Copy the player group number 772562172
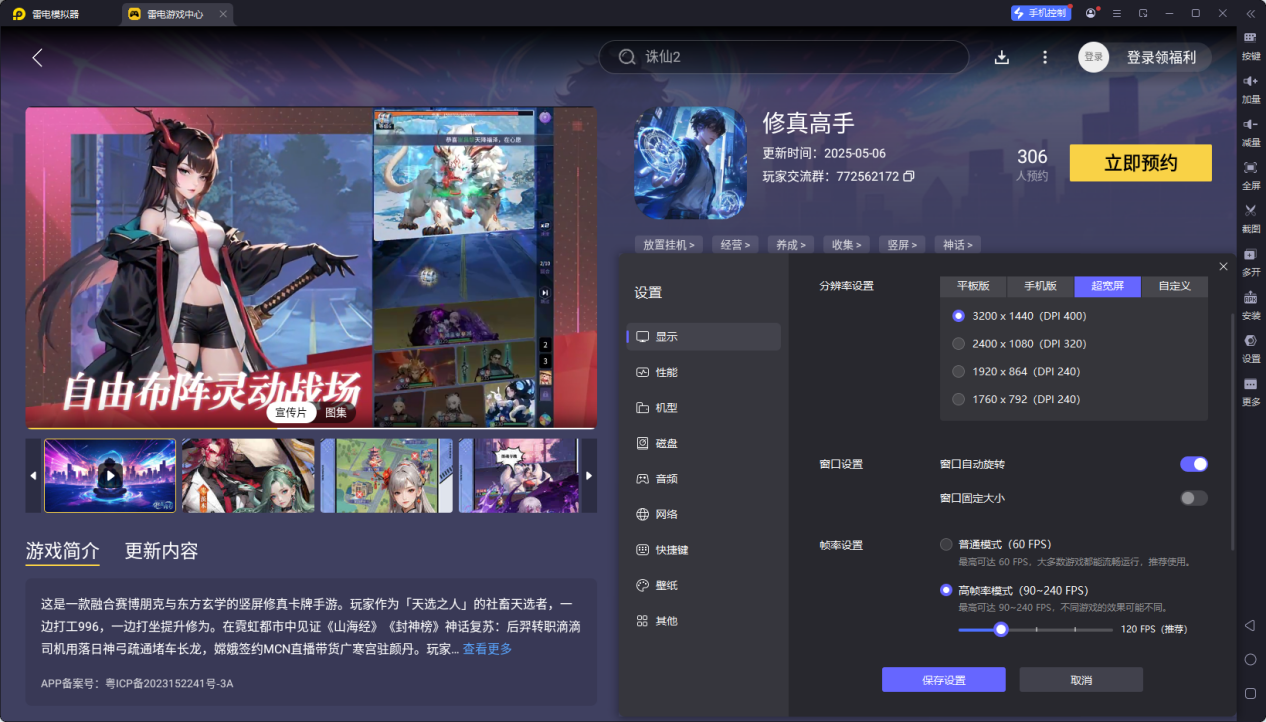Screen dimensions: 1266x722 point(909,177)
